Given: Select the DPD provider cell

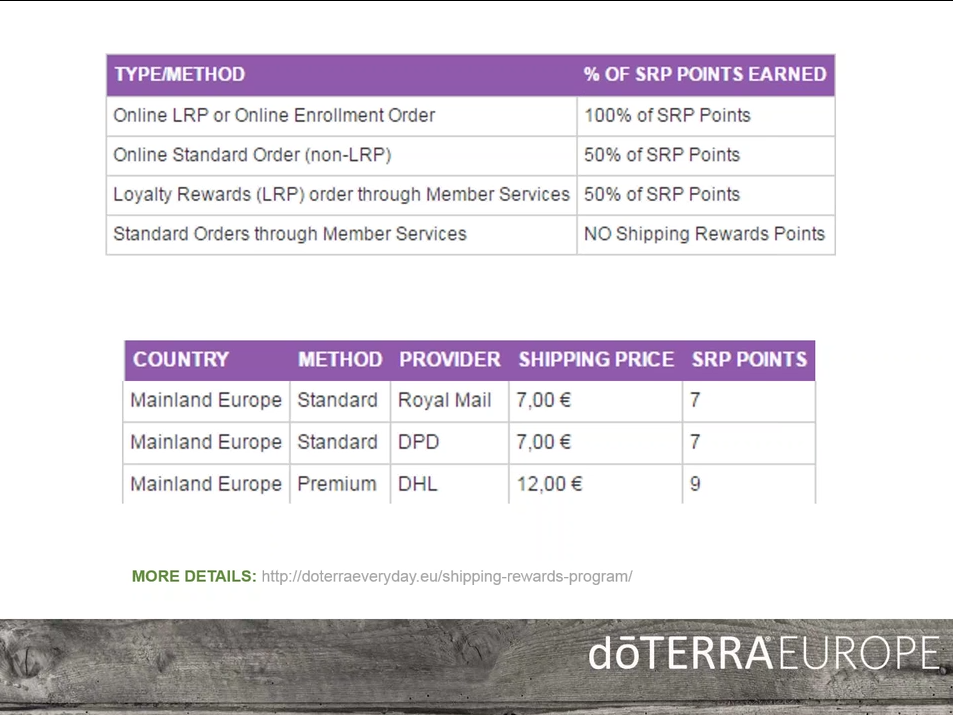Looking at the screenshot, I should (450, 443).
